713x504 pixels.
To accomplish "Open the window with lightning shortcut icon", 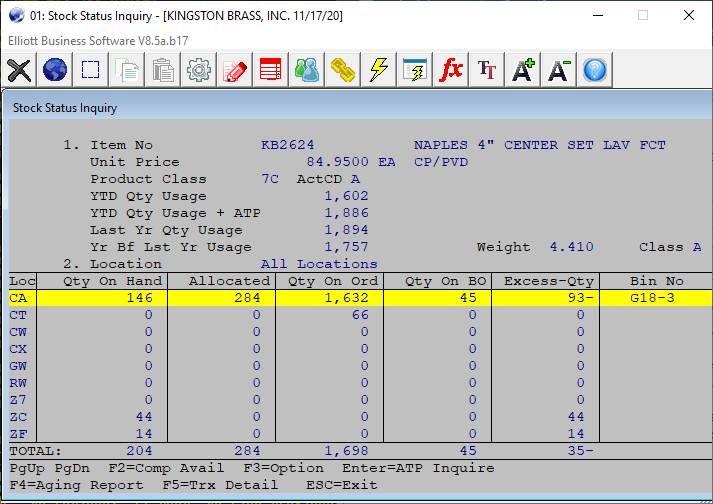I will point(415,70).
